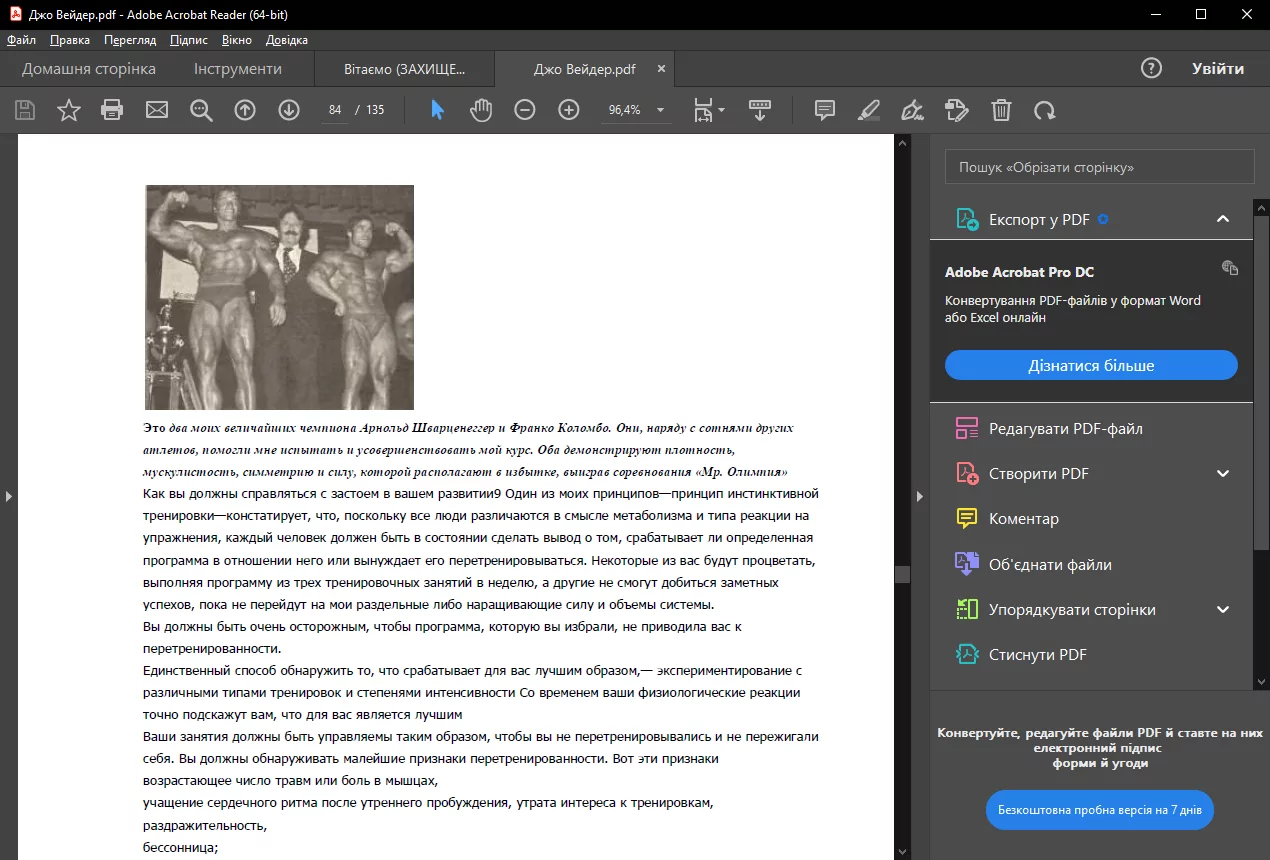Viewport: 1270px width, 860px height.
Task: Go to previous page arrow
Action: tap(245, 110)
